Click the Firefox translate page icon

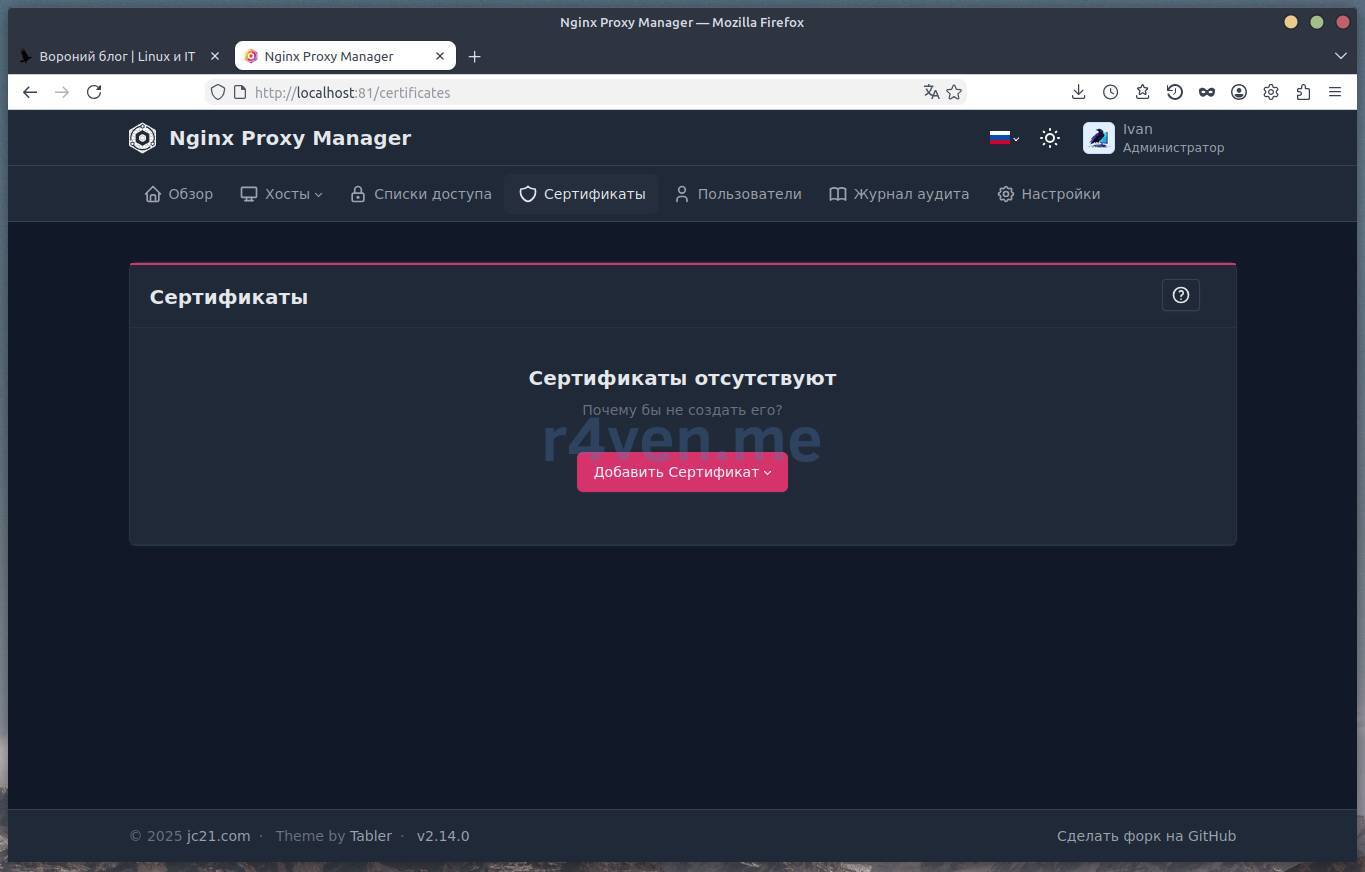coord(931,92)
